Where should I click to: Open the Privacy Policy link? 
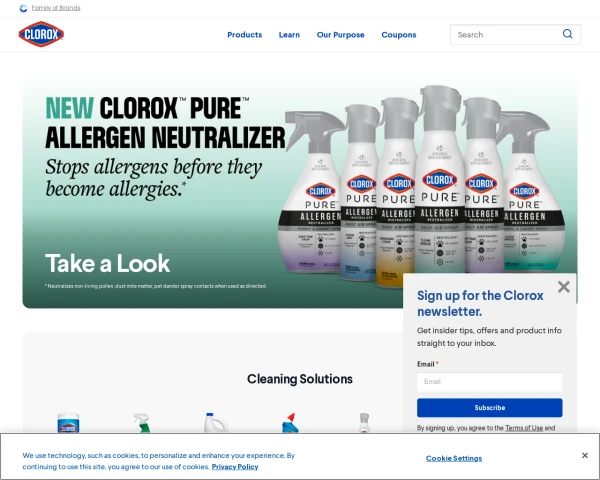(235, 467)
